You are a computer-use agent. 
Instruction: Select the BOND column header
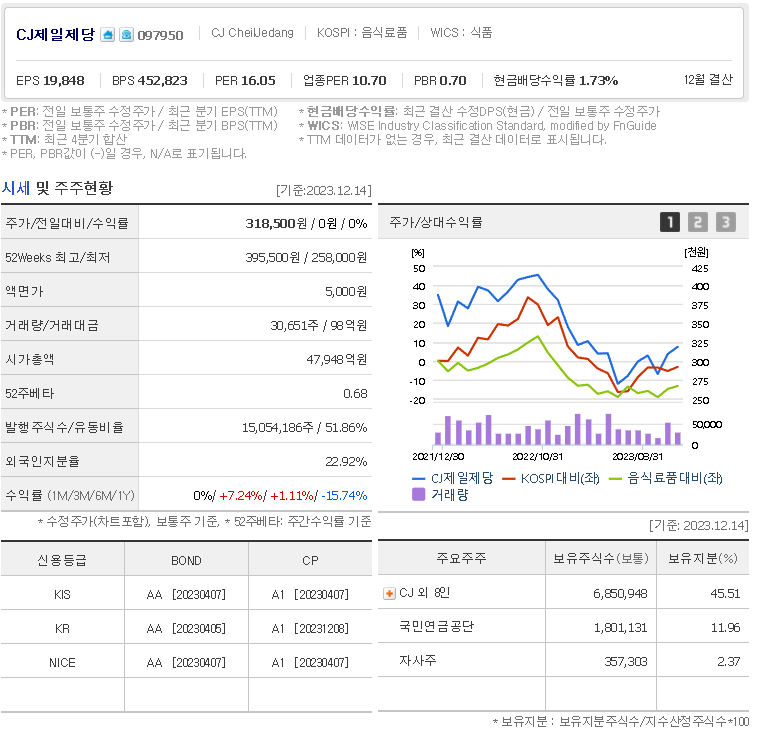[x=186, y=561]
